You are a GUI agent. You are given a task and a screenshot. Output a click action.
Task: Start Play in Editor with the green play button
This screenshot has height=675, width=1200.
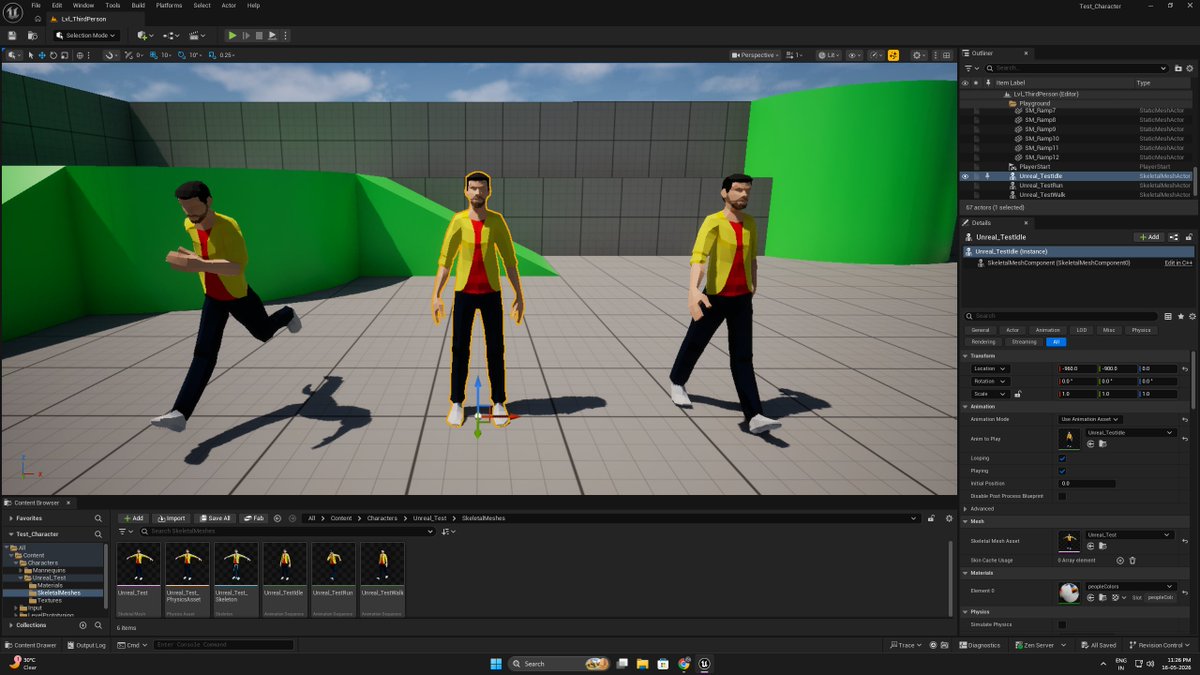click(x=232, y=35)
